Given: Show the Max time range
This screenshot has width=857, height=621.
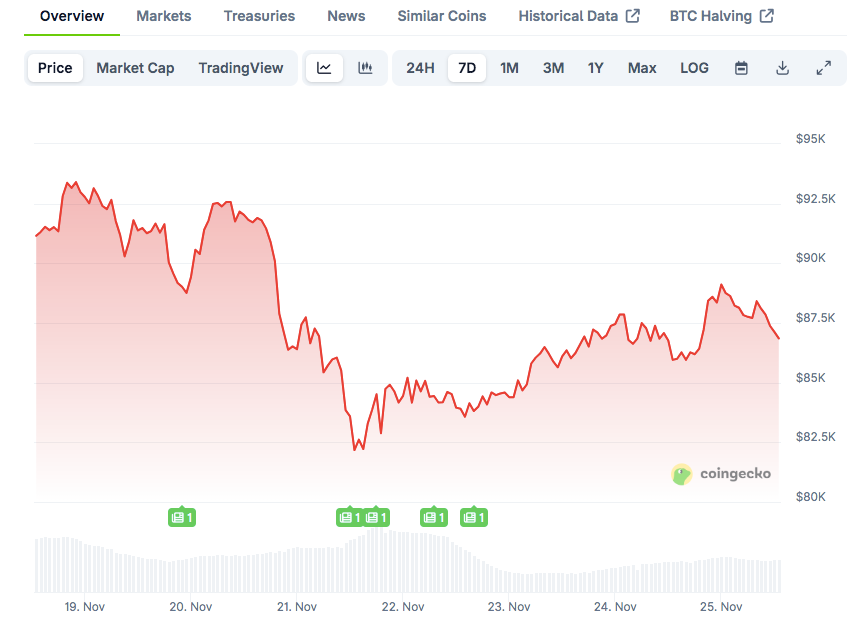Looking at the screenshot, I should [x=642, y=68].
